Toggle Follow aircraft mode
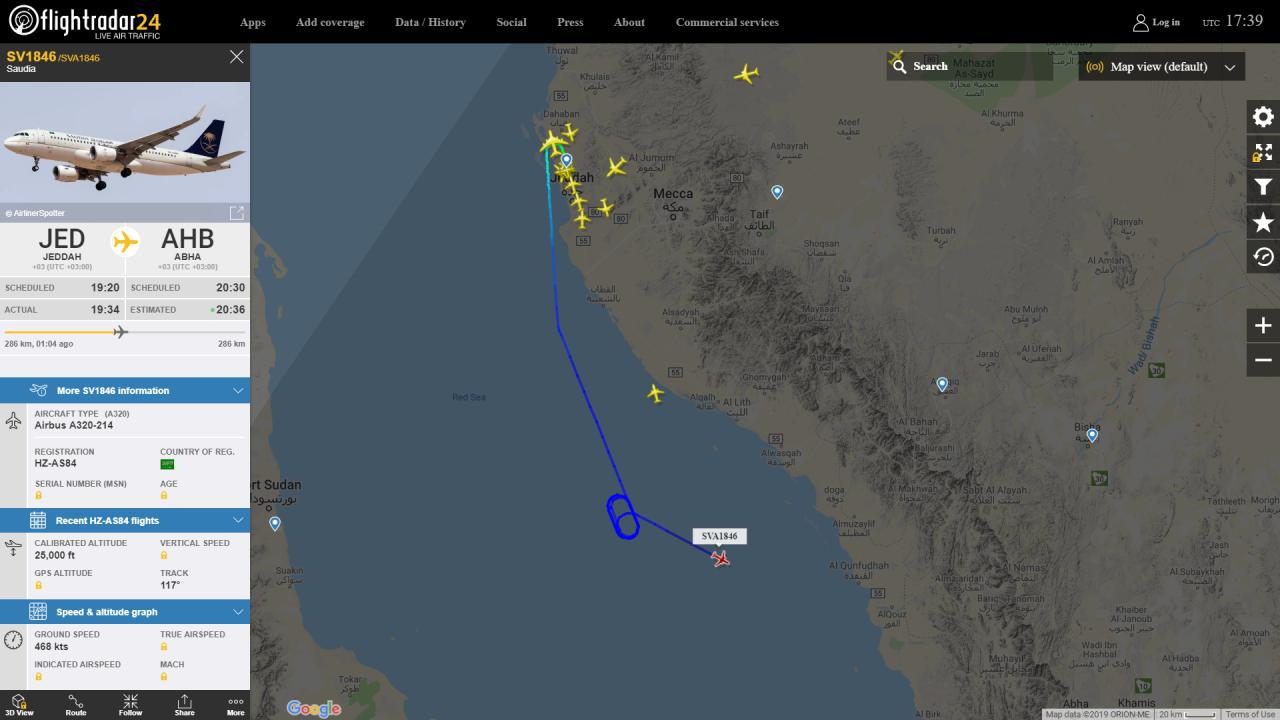Screen dimensions: 1280x720 [x=130, y=705]
